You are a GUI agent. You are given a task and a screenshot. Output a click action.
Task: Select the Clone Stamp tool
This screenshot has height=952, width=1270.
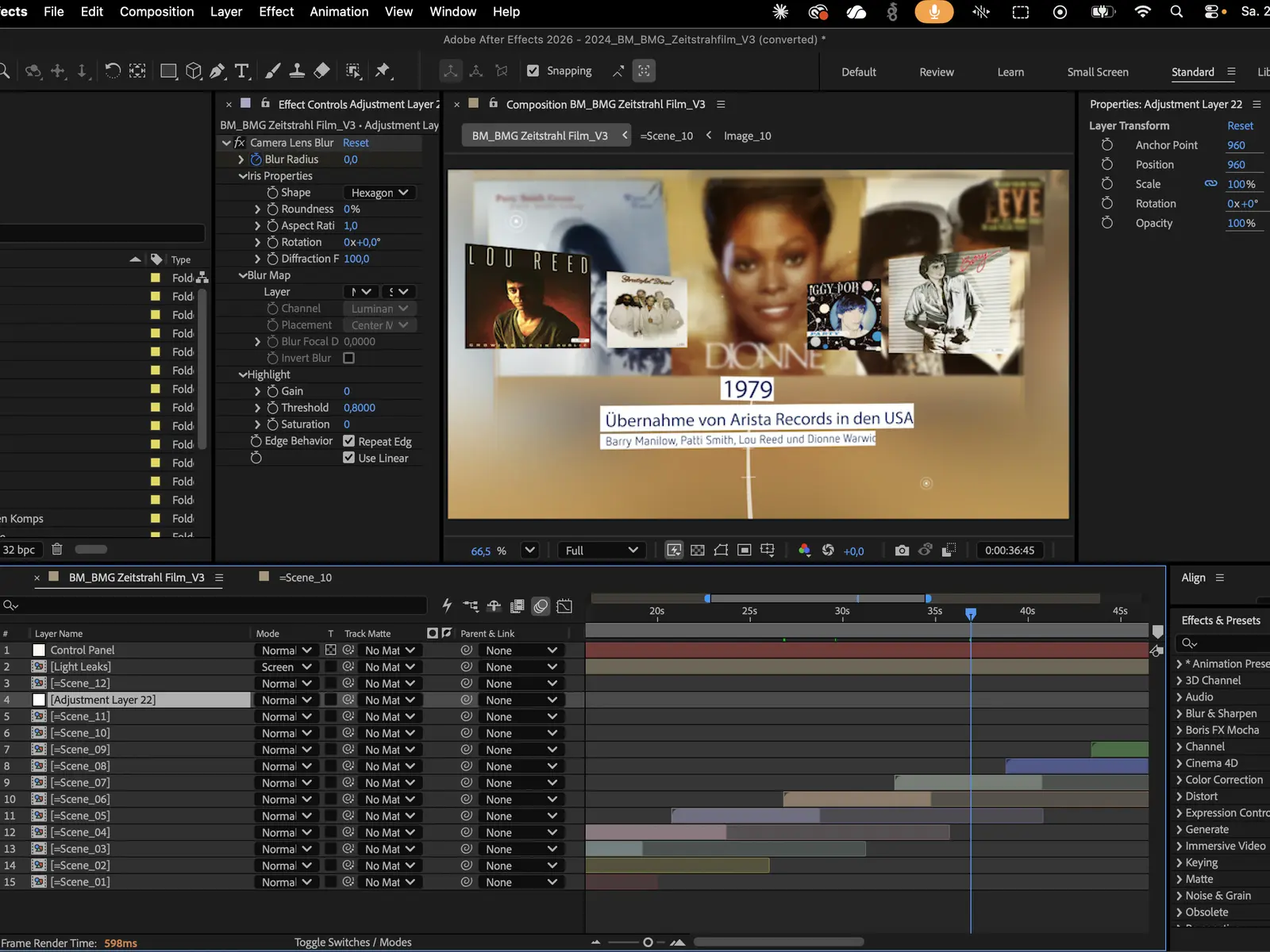point(297,71)
